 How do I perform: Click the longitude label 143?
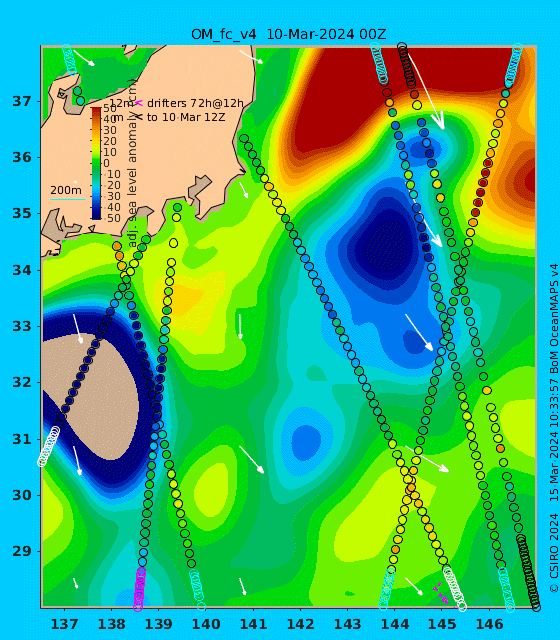(347, 624)
